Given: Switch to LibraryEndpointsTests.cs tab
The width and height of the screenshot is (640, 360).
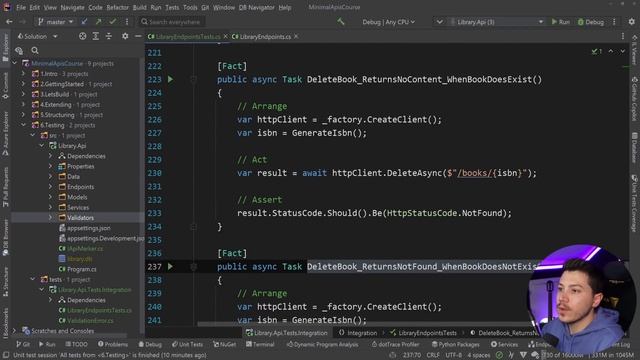Looking at the screenshot, I should point(188,36).
